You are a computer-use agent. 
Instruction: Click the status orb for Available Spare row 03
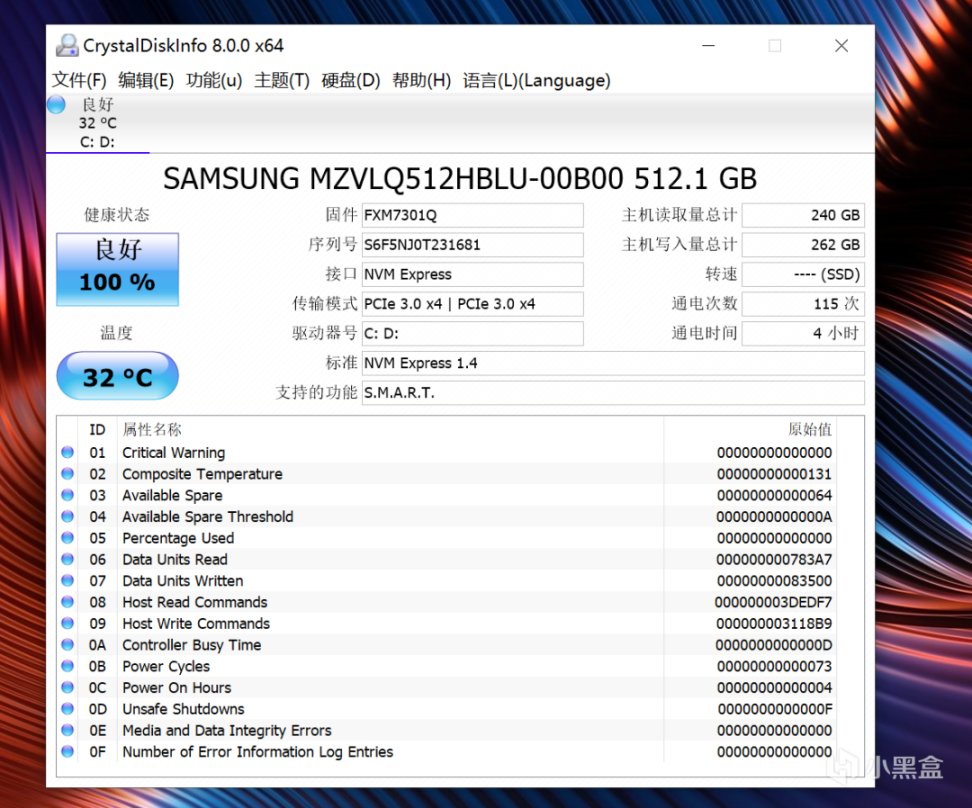(x=68, y=495)
